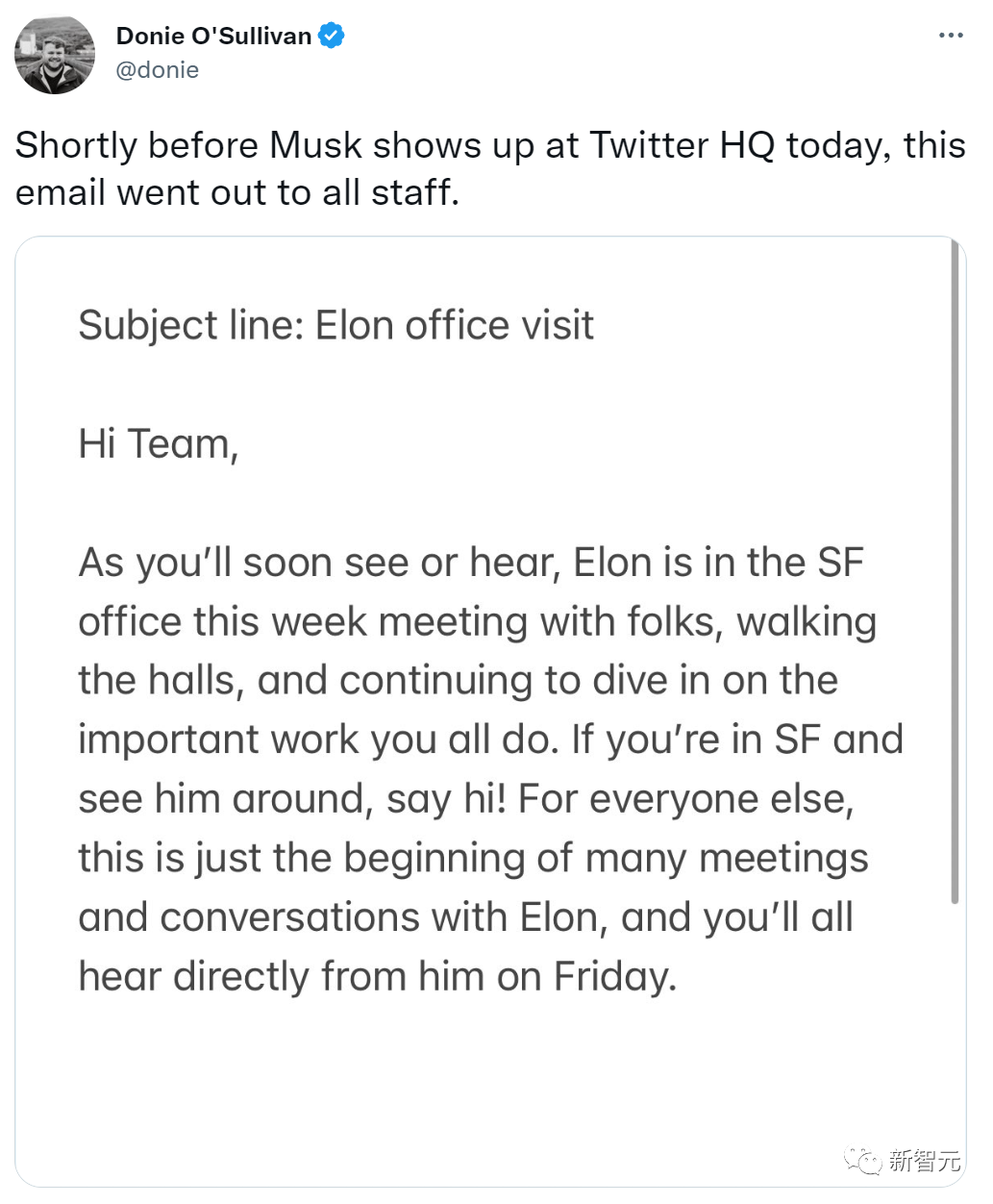Image resolution: width=993 pixels, height=1204 pixels.
Task: Click the blue verified badge
Action: (x=332, y=36)
